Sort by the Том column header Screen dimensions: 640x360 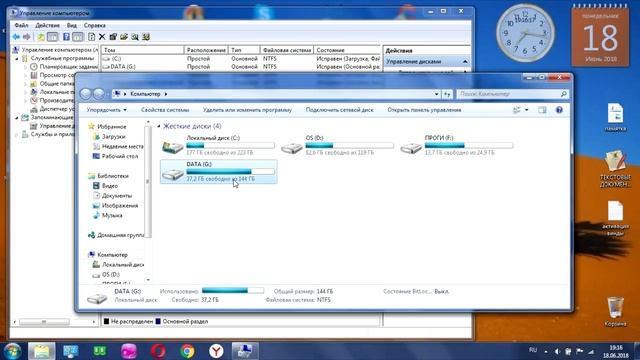coord(142,50)
